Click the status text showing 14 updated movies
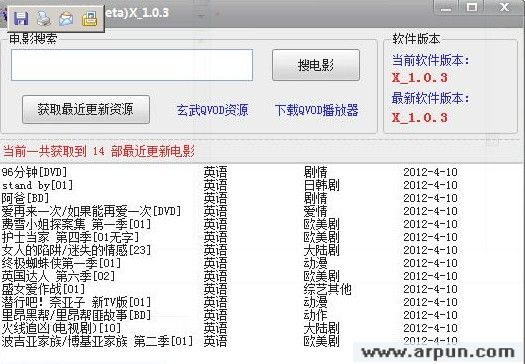525x364 pixels. (99, 152)
